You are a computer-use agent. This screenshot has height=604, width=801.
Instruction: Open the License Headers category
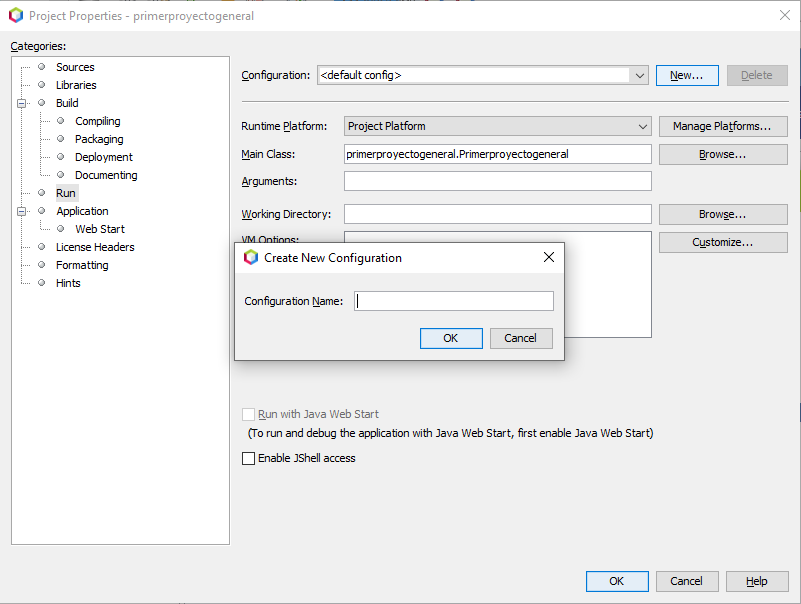point(95,247)
